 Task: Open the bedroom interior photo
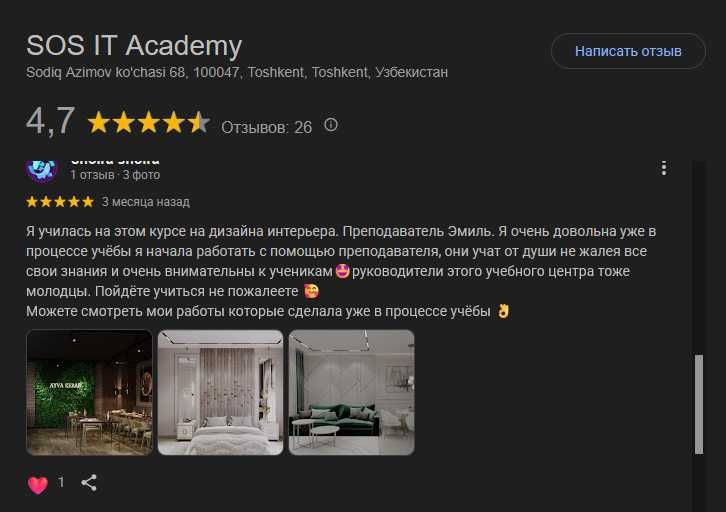tap(220, 392)
